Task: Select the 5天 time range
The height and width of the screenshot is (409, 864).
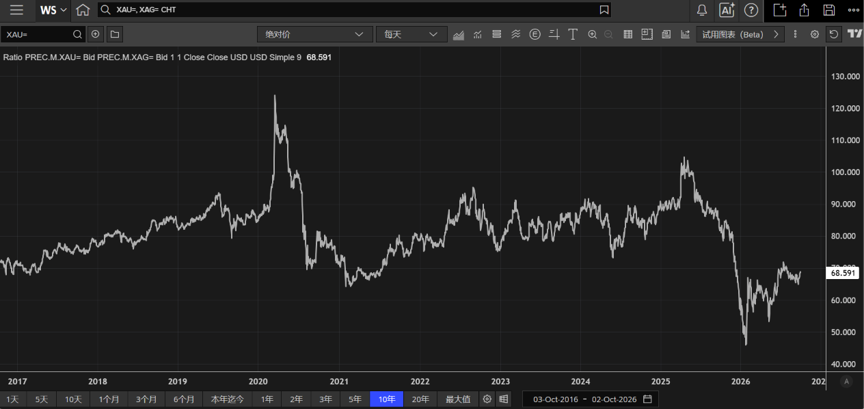Action: click(x=41, y=399)
